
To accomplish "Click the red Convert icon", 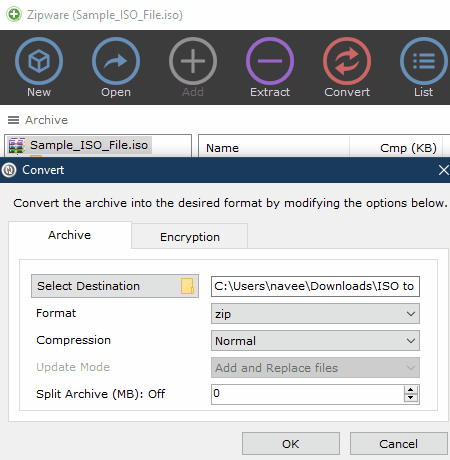I will pos(347,61).
